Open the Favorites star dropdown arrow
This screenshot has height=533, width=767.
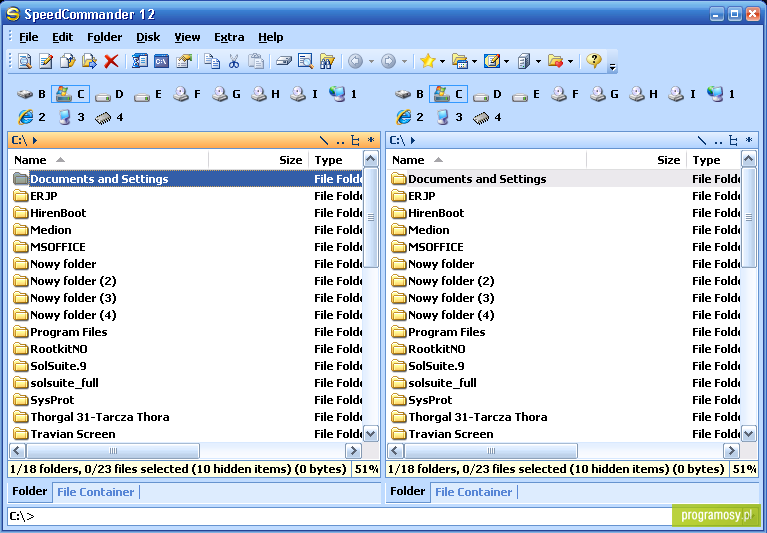[x=442, y=62]
